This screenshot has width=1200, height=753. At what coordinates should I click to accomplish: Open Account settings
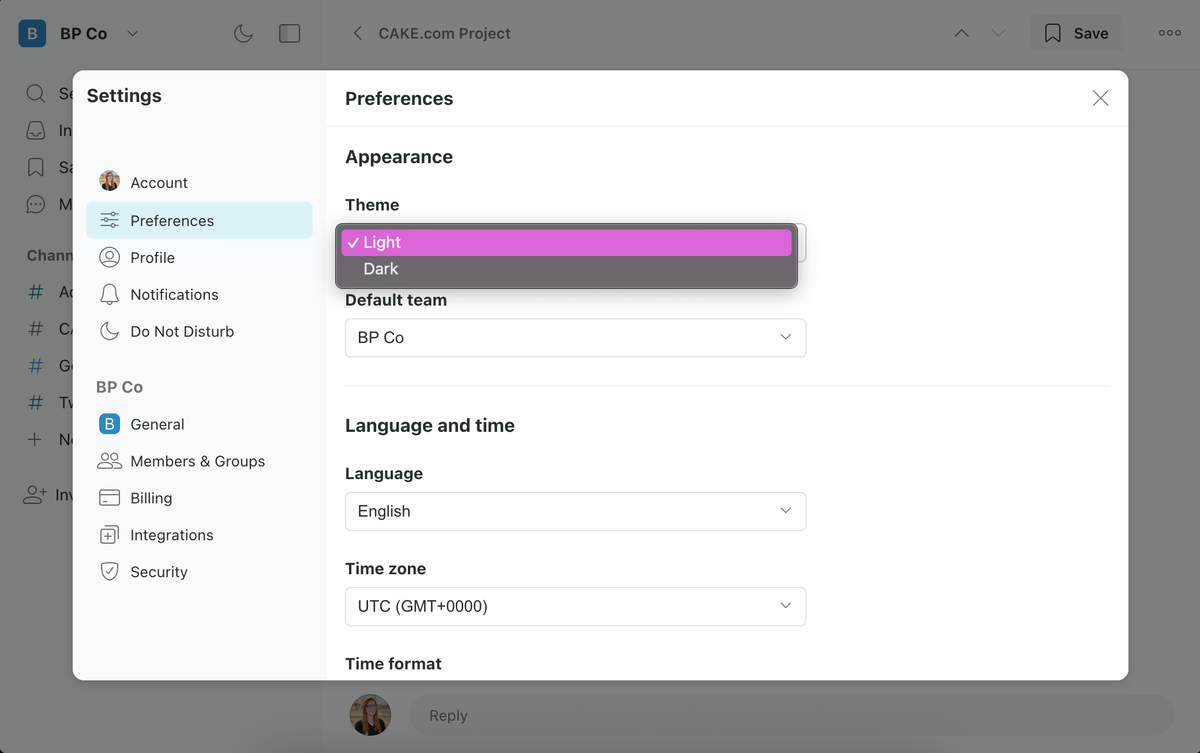[x=158, y=183]
